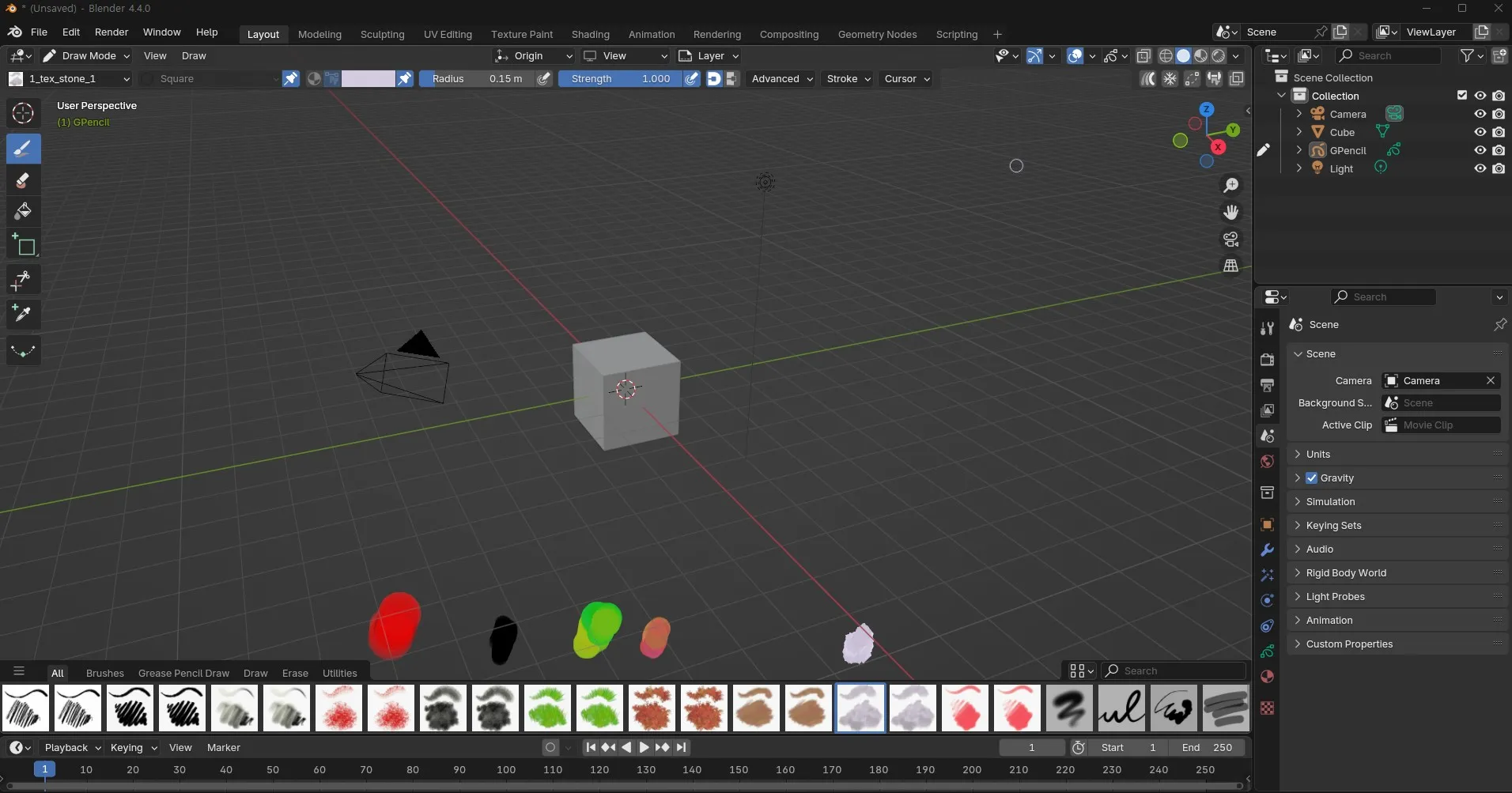The width and height of the screenshot is (1512, 793).
Task: Toggle the Gravity checkbox
Action: (1311, 478)
